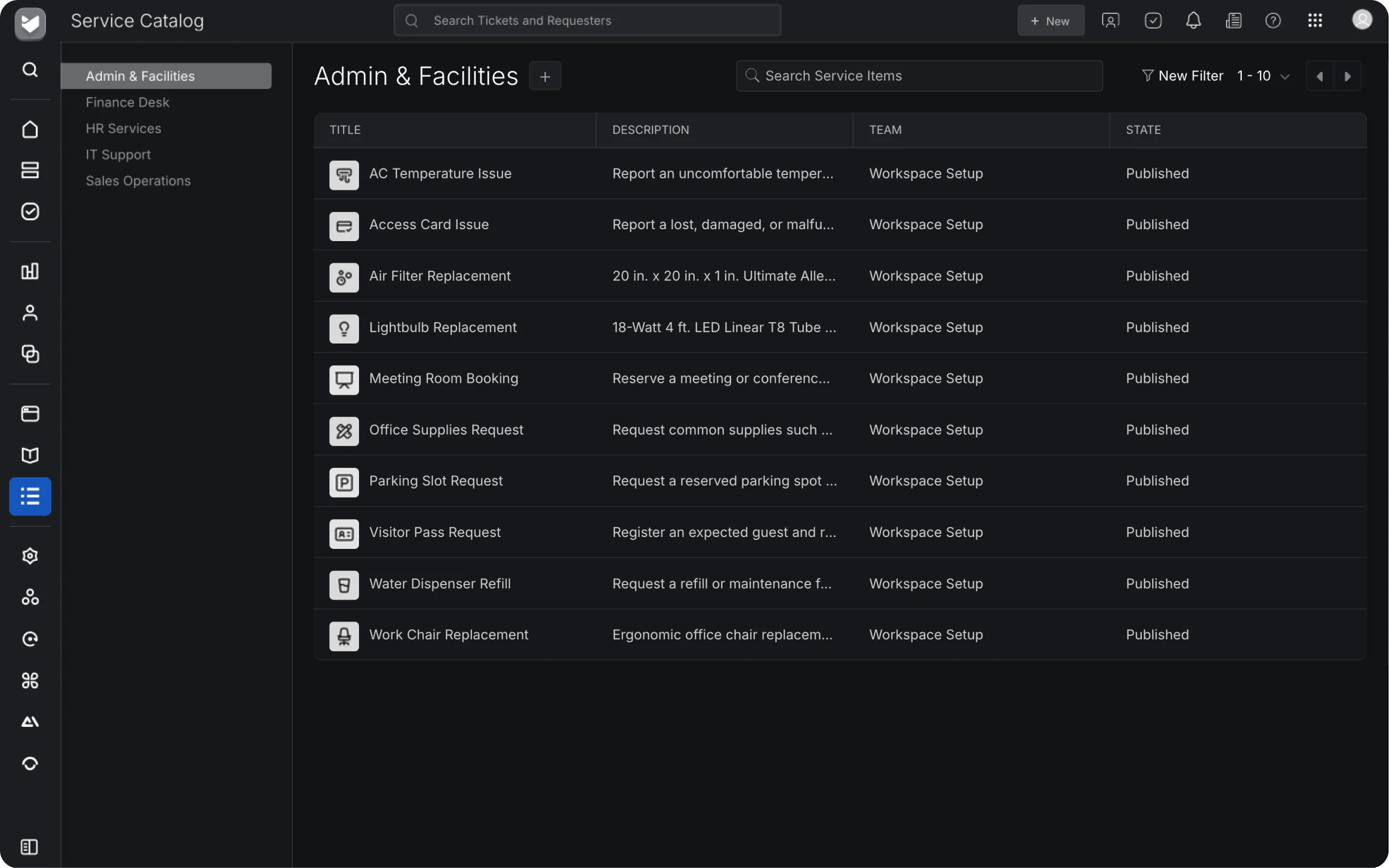Focus the Search Service Items field
Image resolution: width=1389 pixels, height=868 pixels.
click(919, 76)
